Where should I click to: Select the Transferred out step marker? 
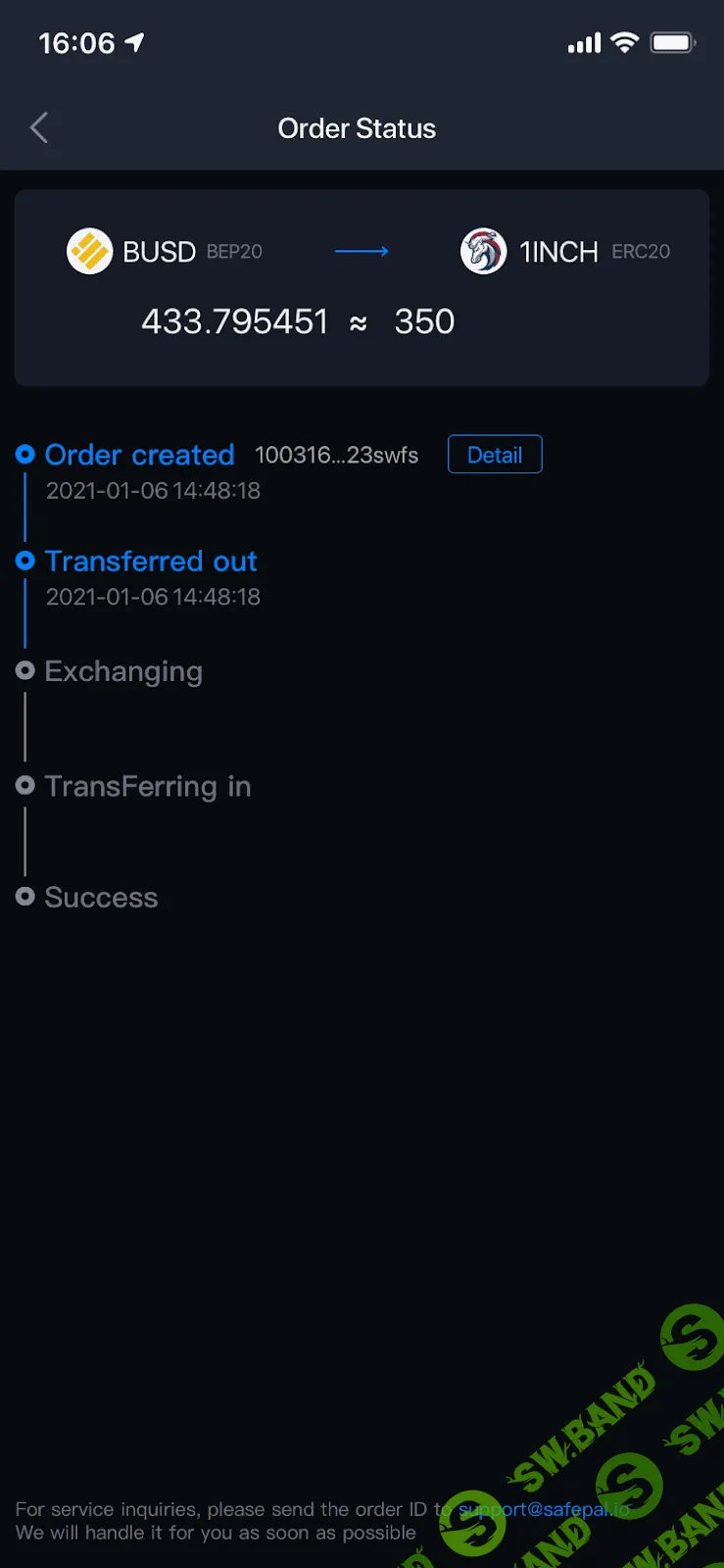(25, 561)
